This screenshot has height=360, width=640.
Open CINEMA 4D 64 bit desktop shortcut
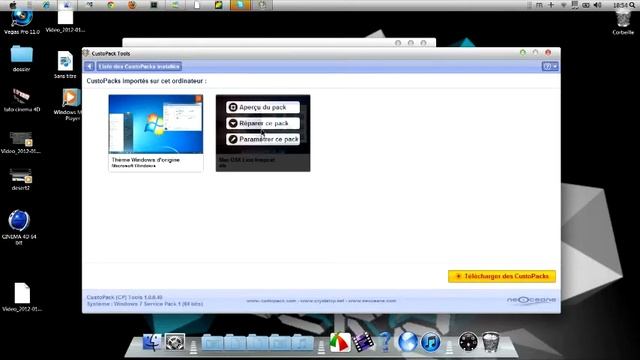19,227
